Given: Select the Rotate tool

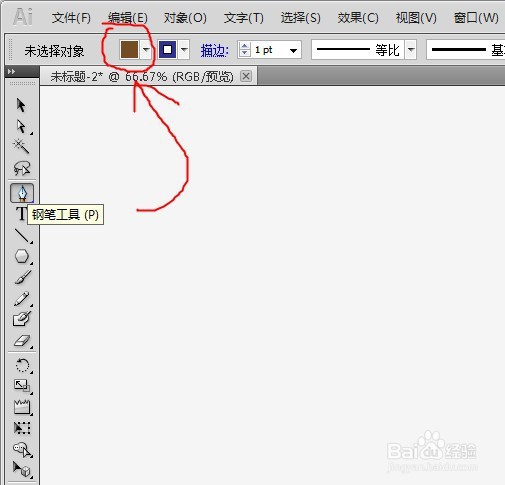Looking at the screenshot, I should (22, 365).
